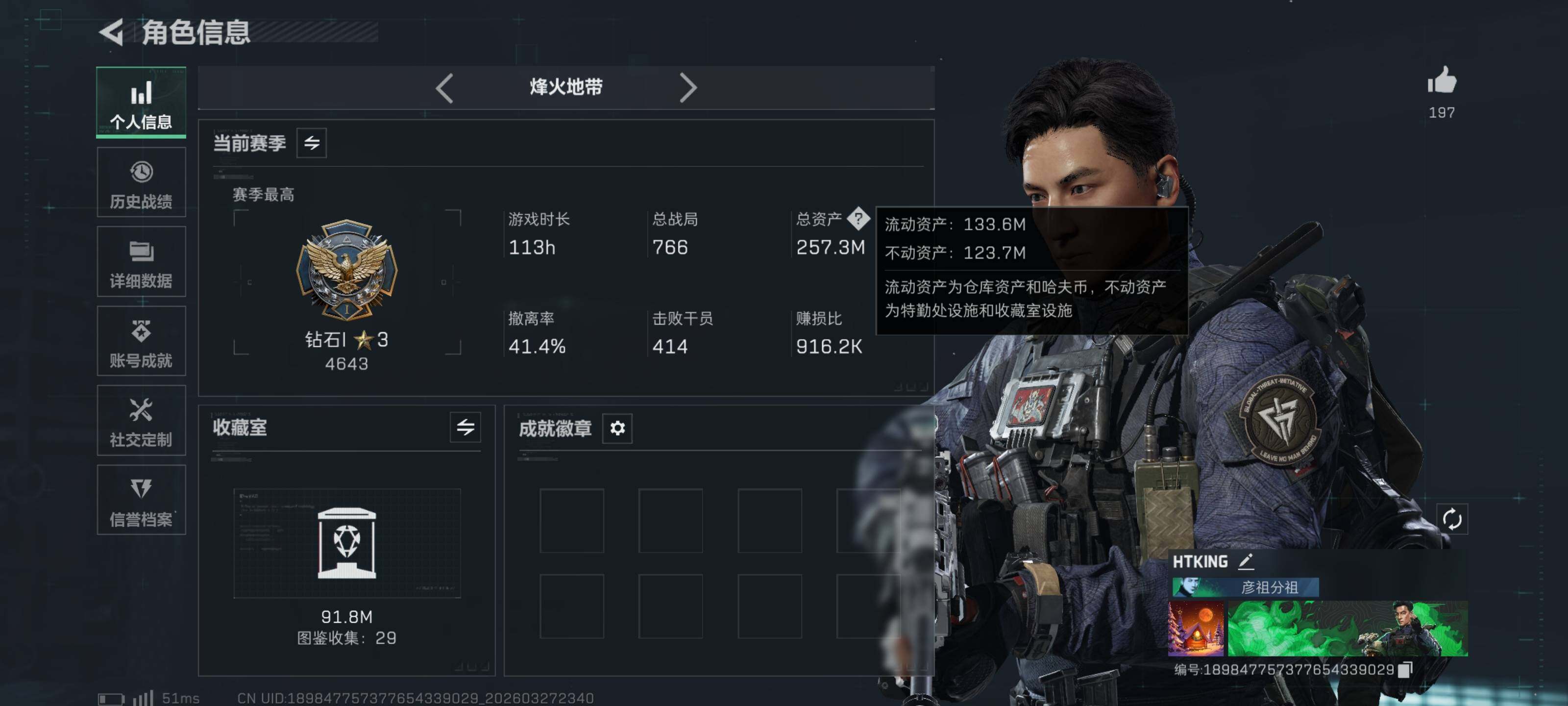This screenshot has height=706, width=1568.
Task: Select the 彦祖分祖 title banner
Action: coord(1246,587)
